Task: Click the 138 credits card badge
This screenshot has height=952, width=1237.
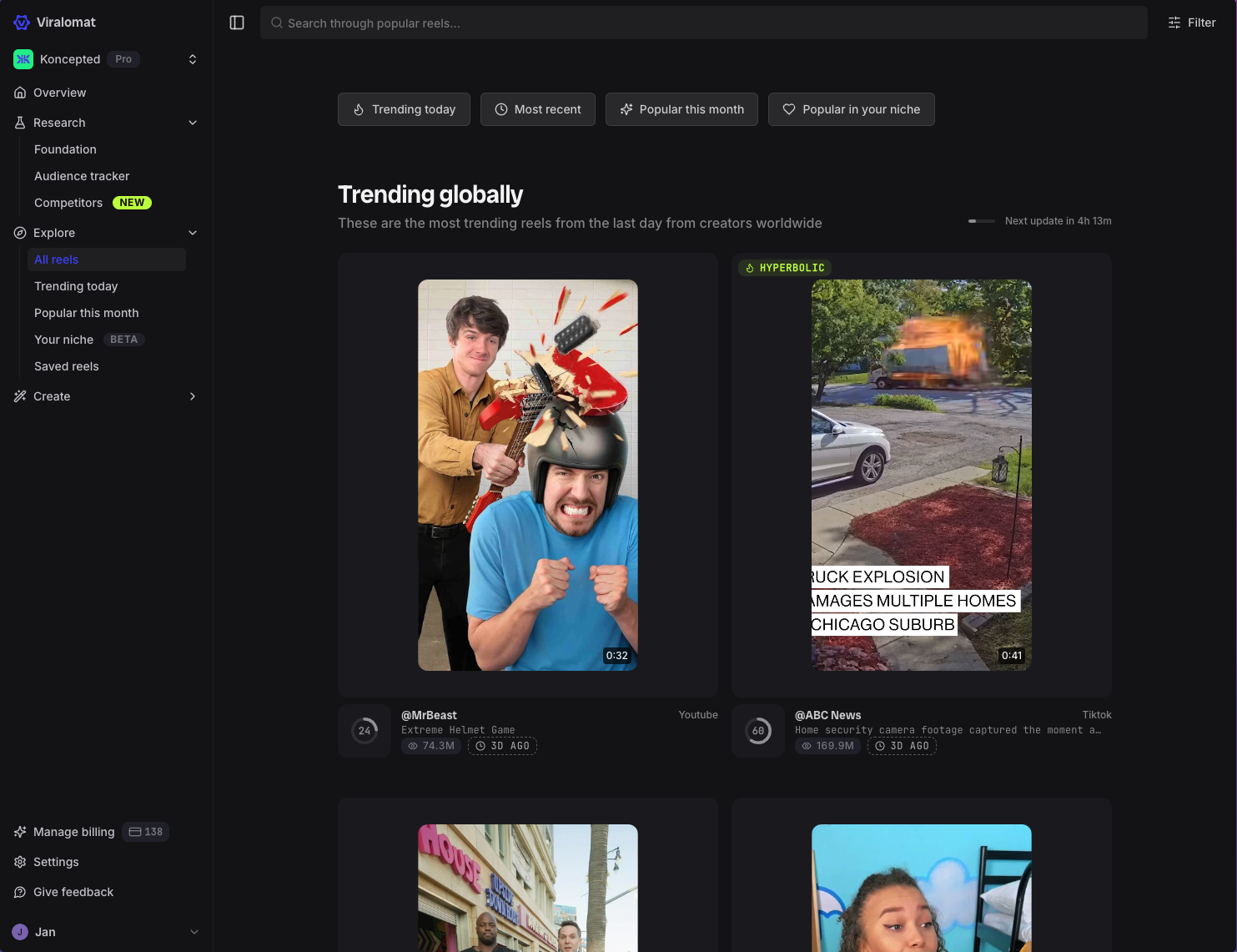Action: click(x=146, y=832)
